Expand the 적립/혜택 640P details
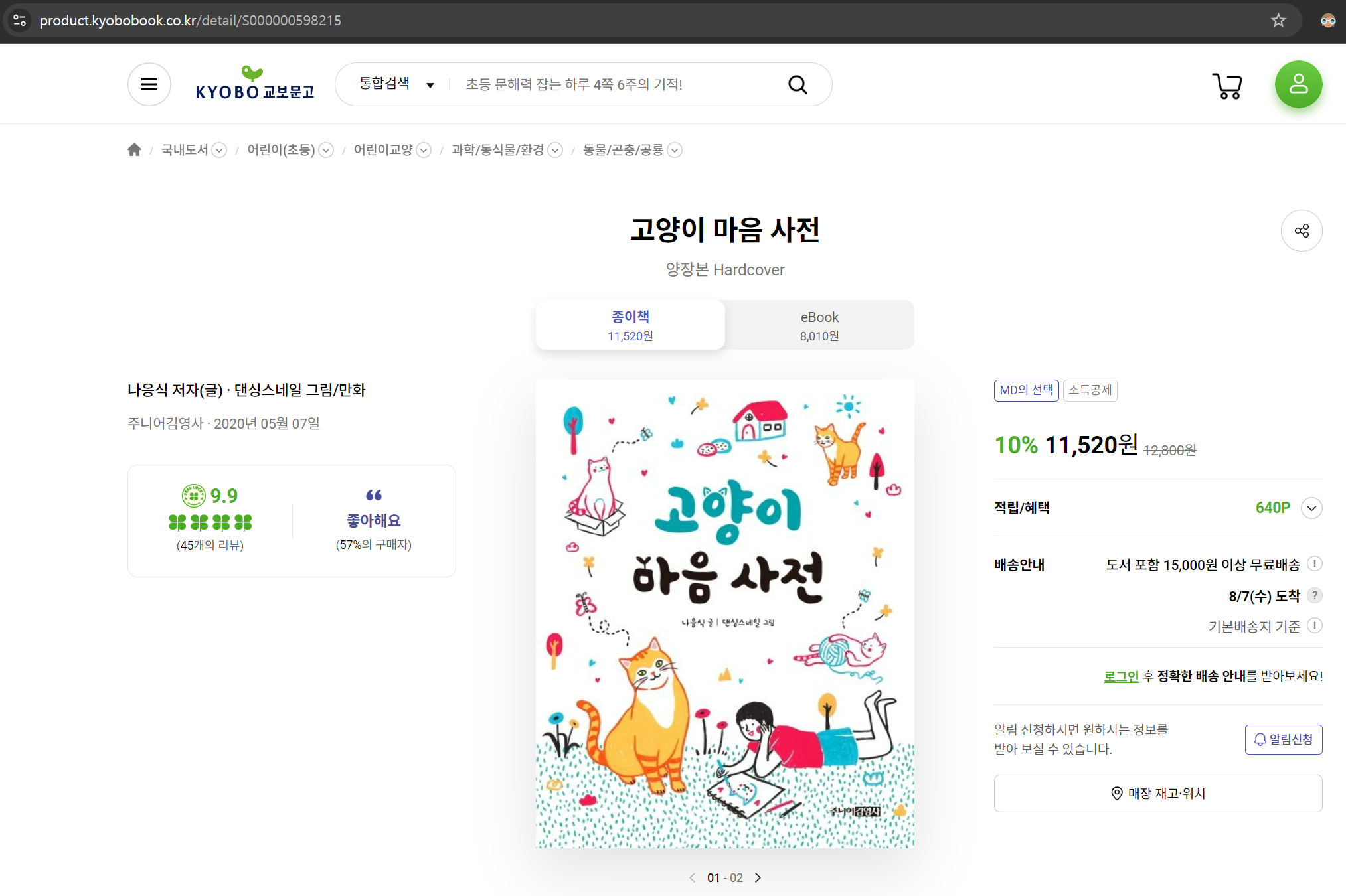Image resolution: width=1346 pixels, height=896 pixels. point(1311,508)
